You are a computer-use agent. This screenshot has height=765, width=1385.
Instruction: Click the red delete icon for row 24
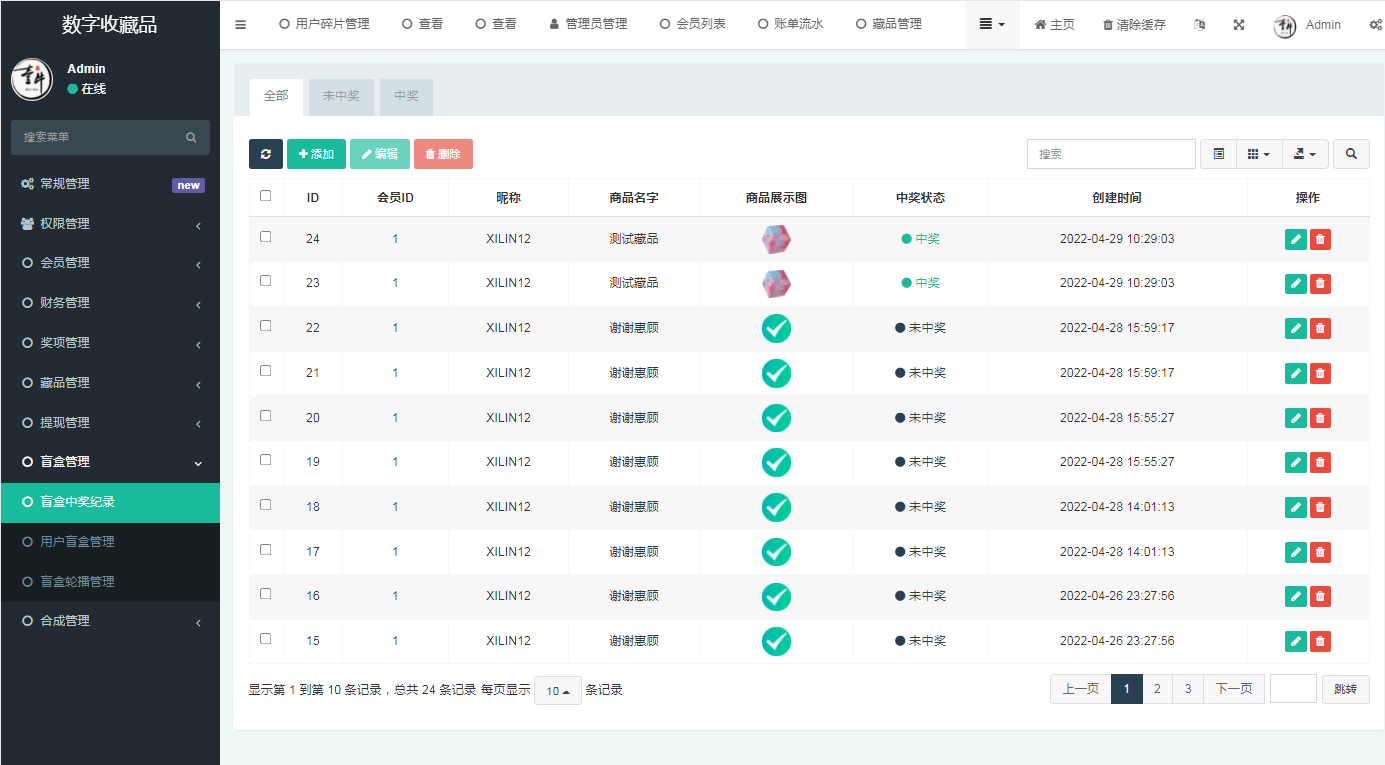pyautogui.click(x=1320, y=239)
